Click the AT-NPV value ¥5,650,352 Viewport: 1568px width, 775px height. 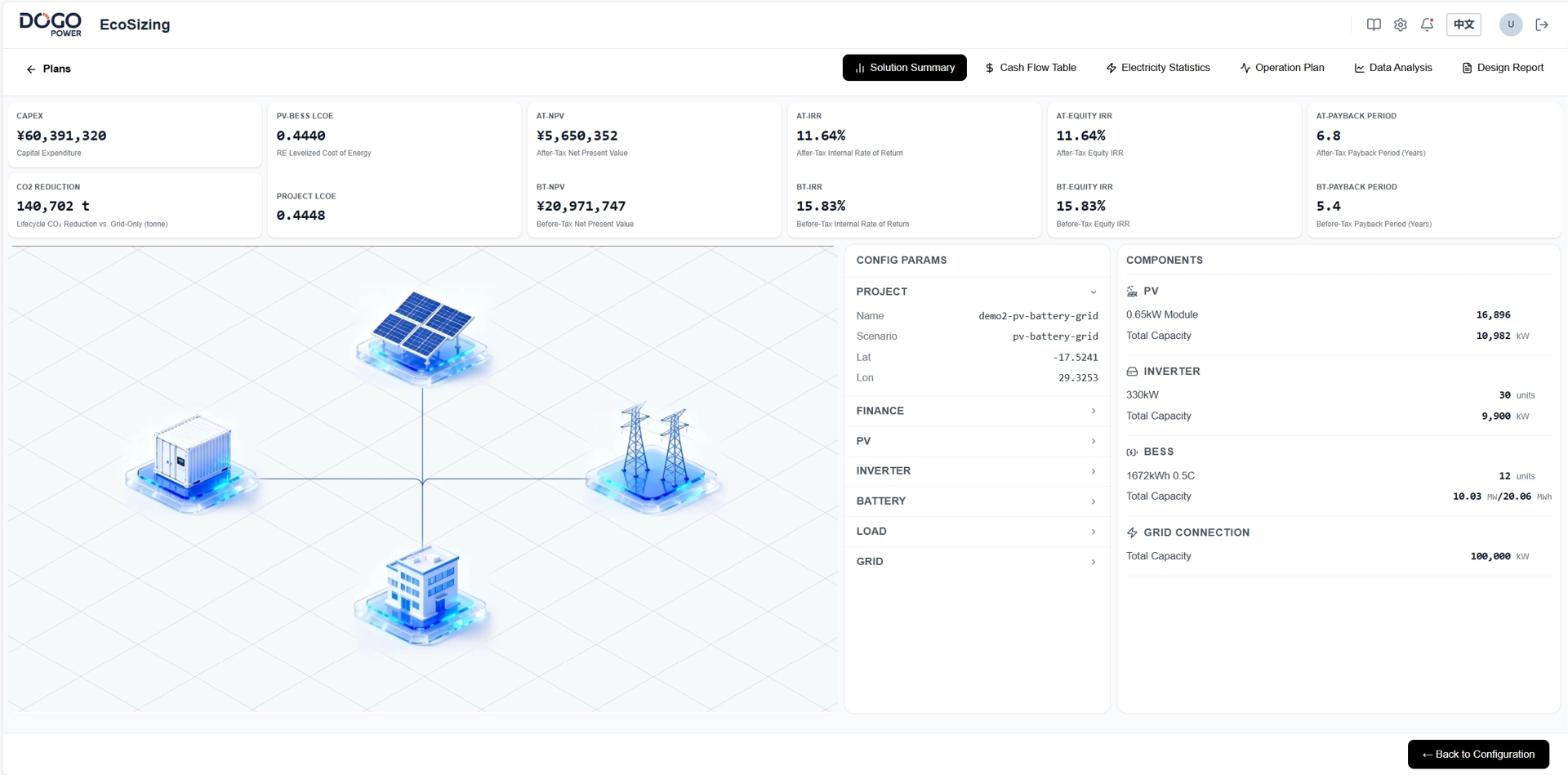(577, 136)
